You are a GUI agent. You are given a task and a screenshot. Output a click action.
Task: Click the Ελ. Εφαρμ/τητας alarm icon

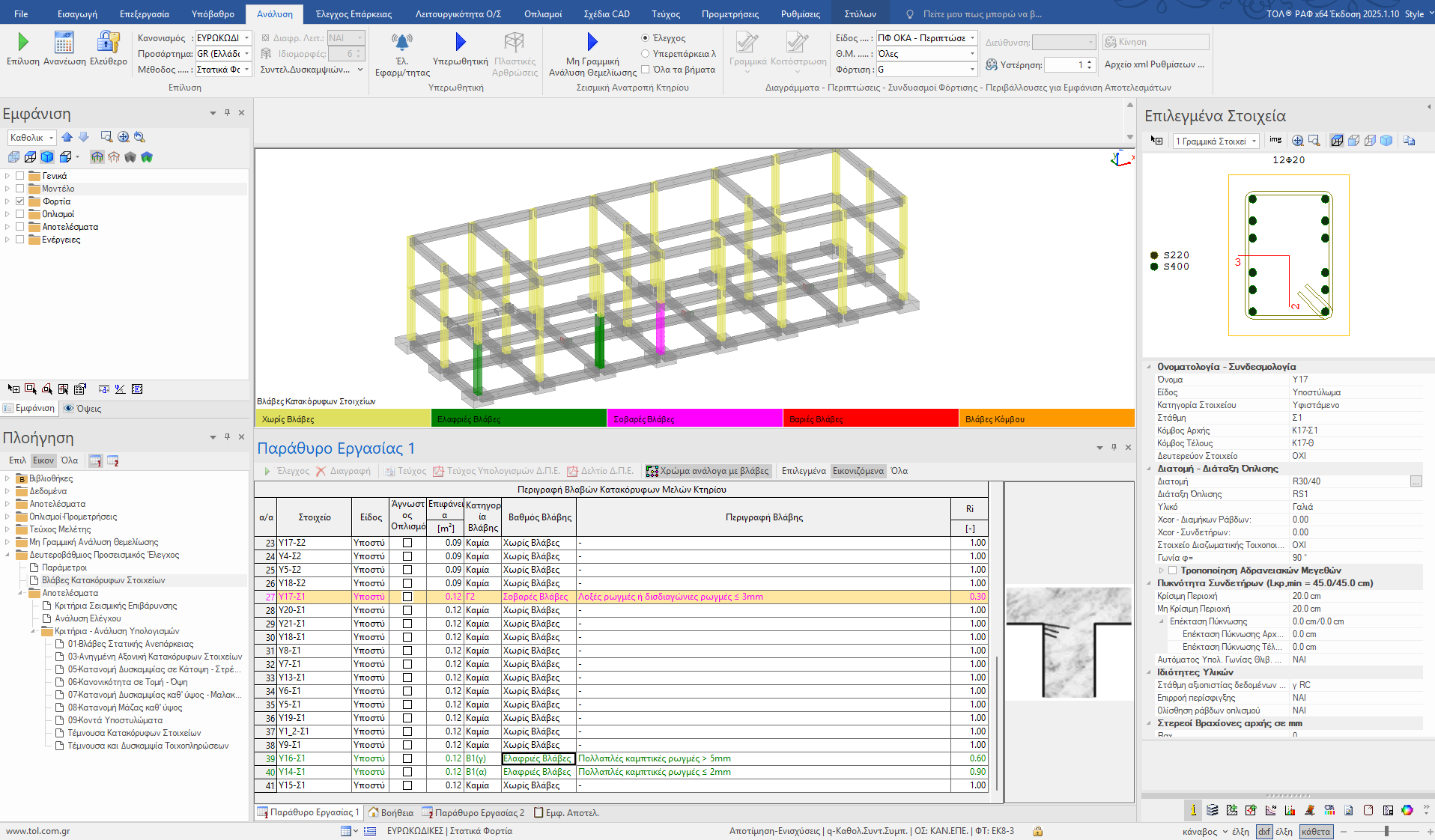[x=402, y=43]
